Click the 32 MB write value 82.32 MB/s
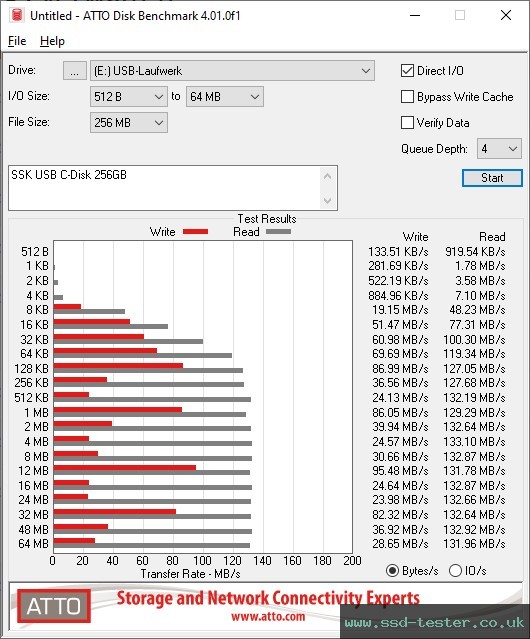This screenshot has width=530, height=639. [400, 515]
